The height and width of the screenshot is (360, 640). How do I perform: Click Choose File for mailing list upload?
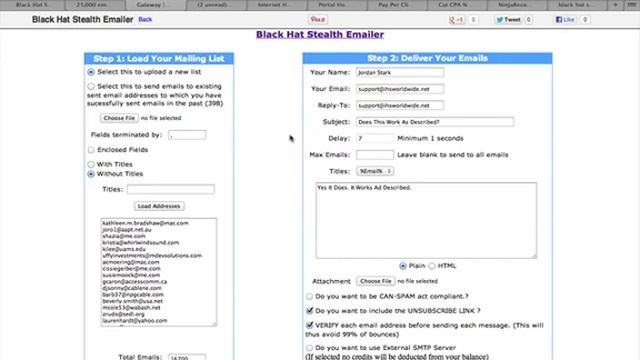[119, 118]
